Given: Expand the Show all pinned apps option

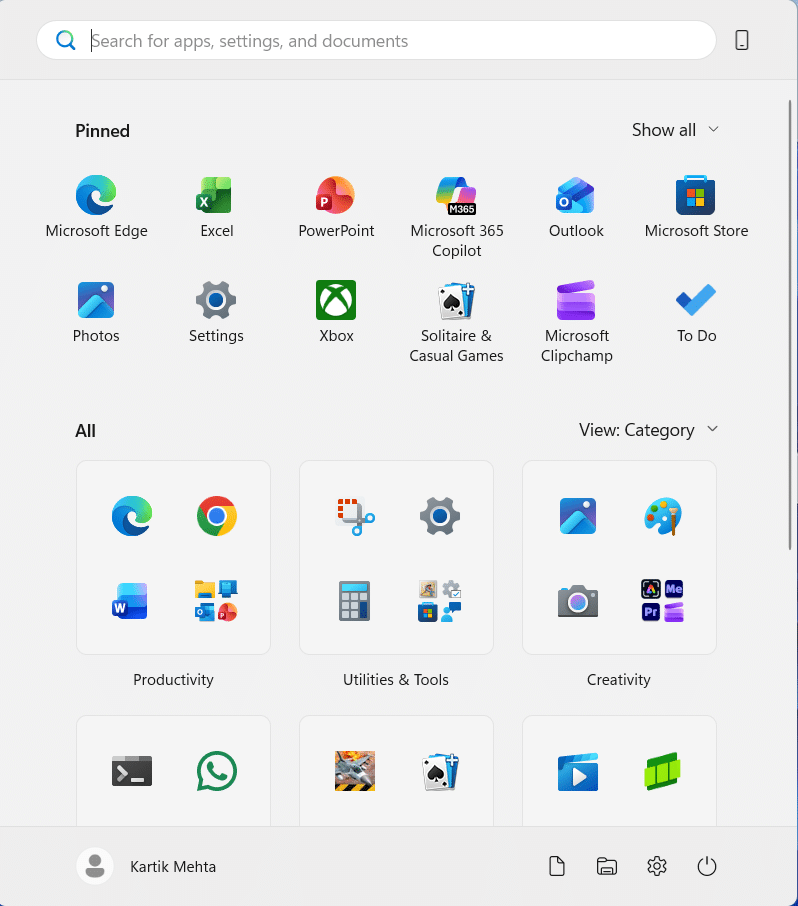Looking at the screenshot, I should tap(675, 130).
